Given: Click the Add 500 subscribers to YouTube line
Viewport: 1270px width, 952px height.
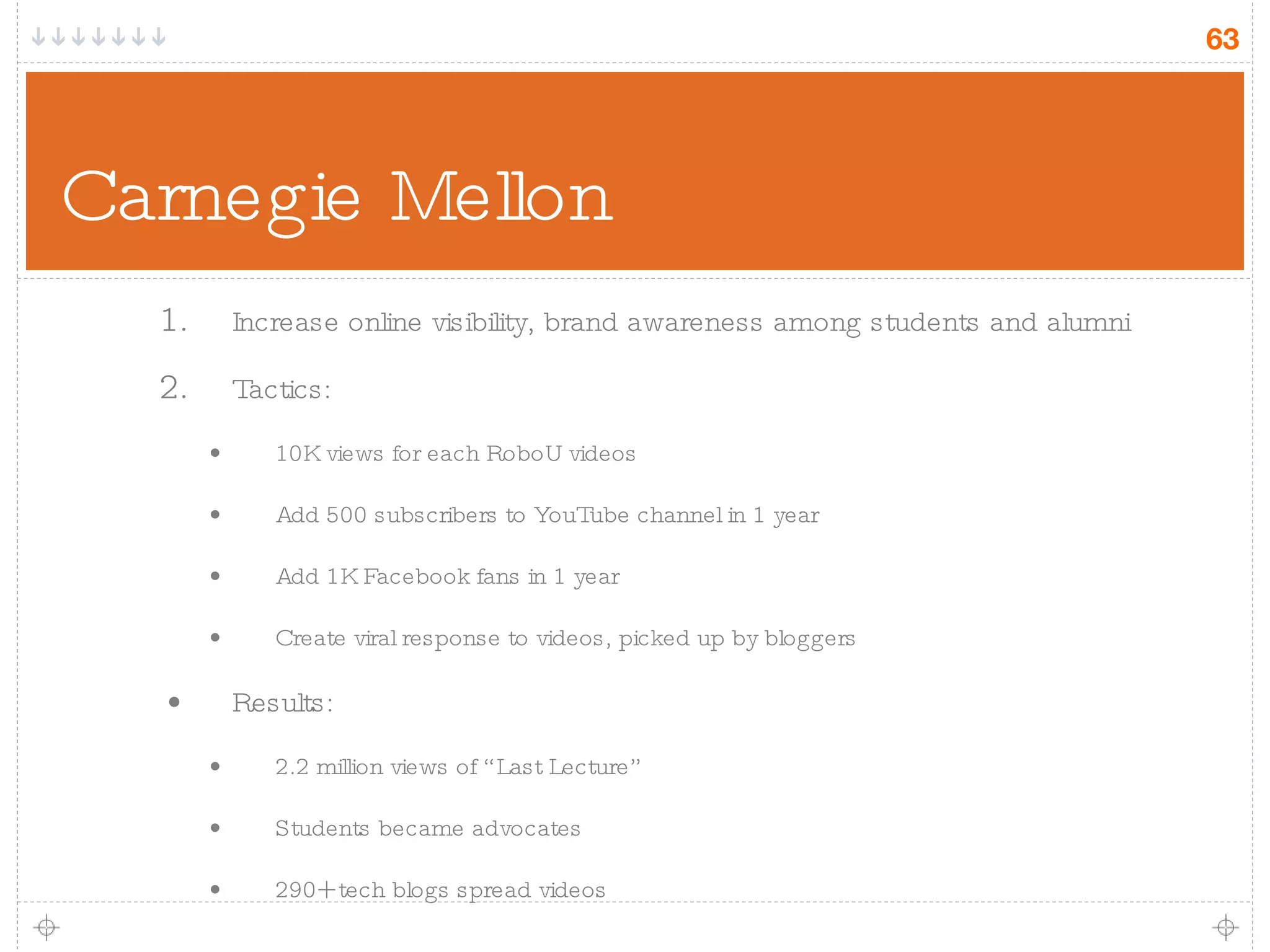Looking at the screenshot, I should pos(547,515).
